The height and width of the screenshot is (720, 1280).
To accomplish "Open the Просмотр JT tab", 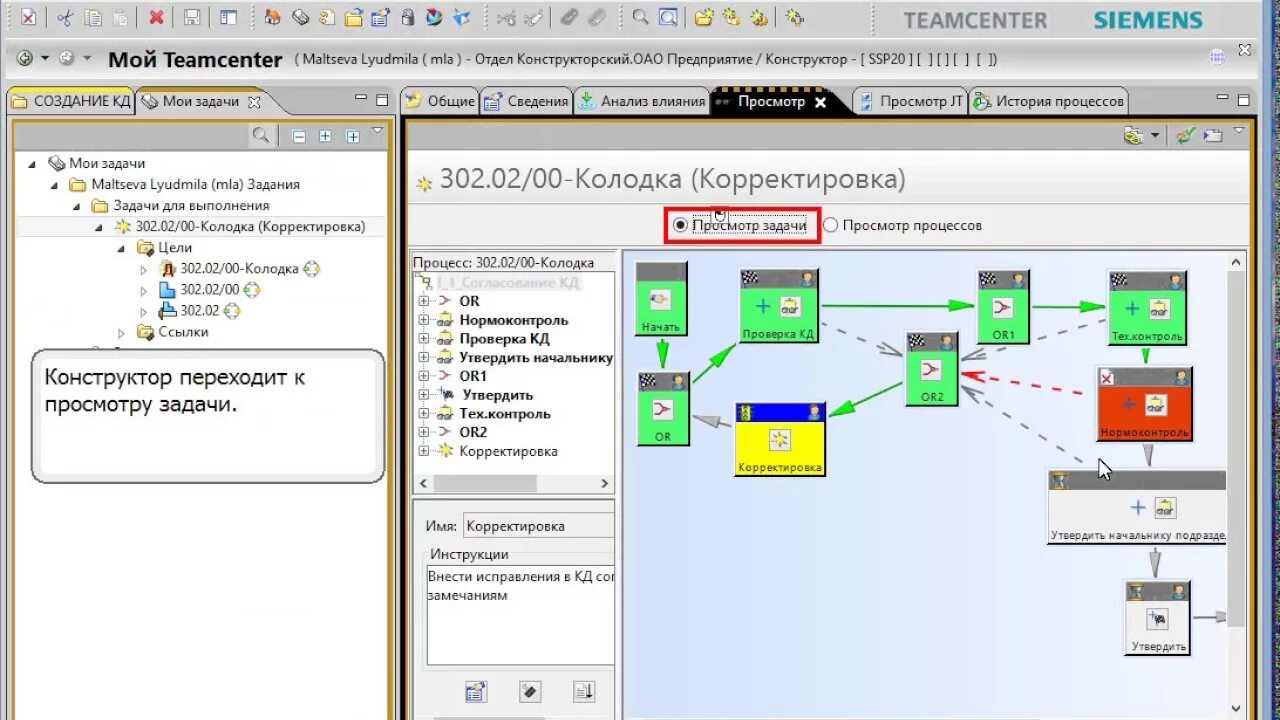I will pos(910,101).
